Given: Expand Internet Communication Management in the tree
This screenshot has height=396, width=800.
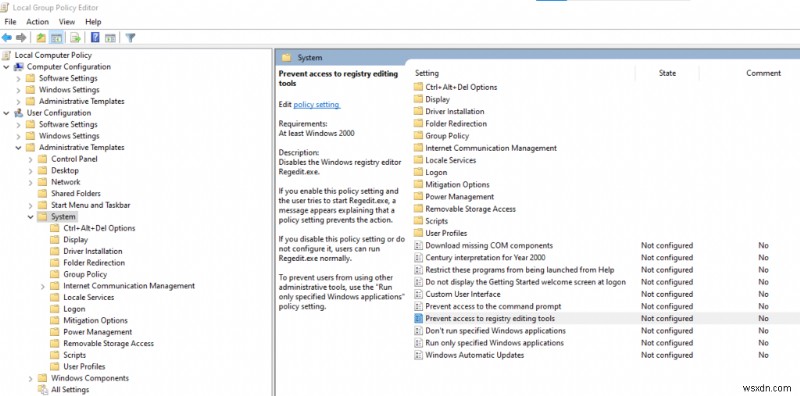Looking at the screenshot, I should point(43,286).
